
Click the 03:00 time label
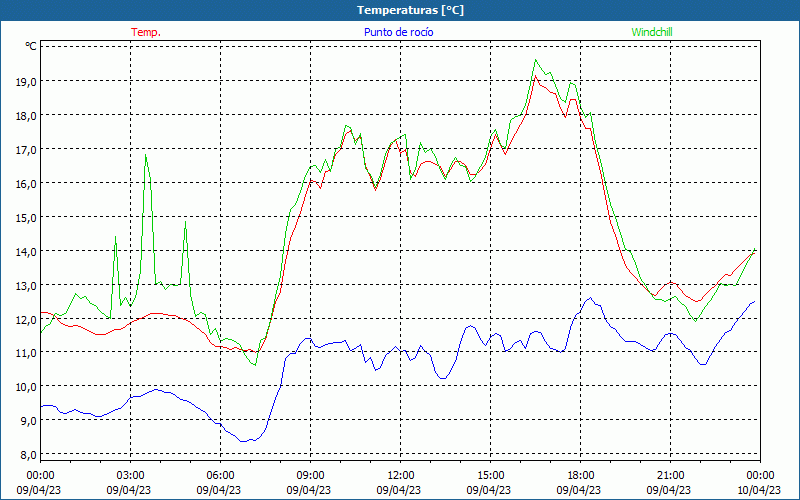click(x=131, y=476)
